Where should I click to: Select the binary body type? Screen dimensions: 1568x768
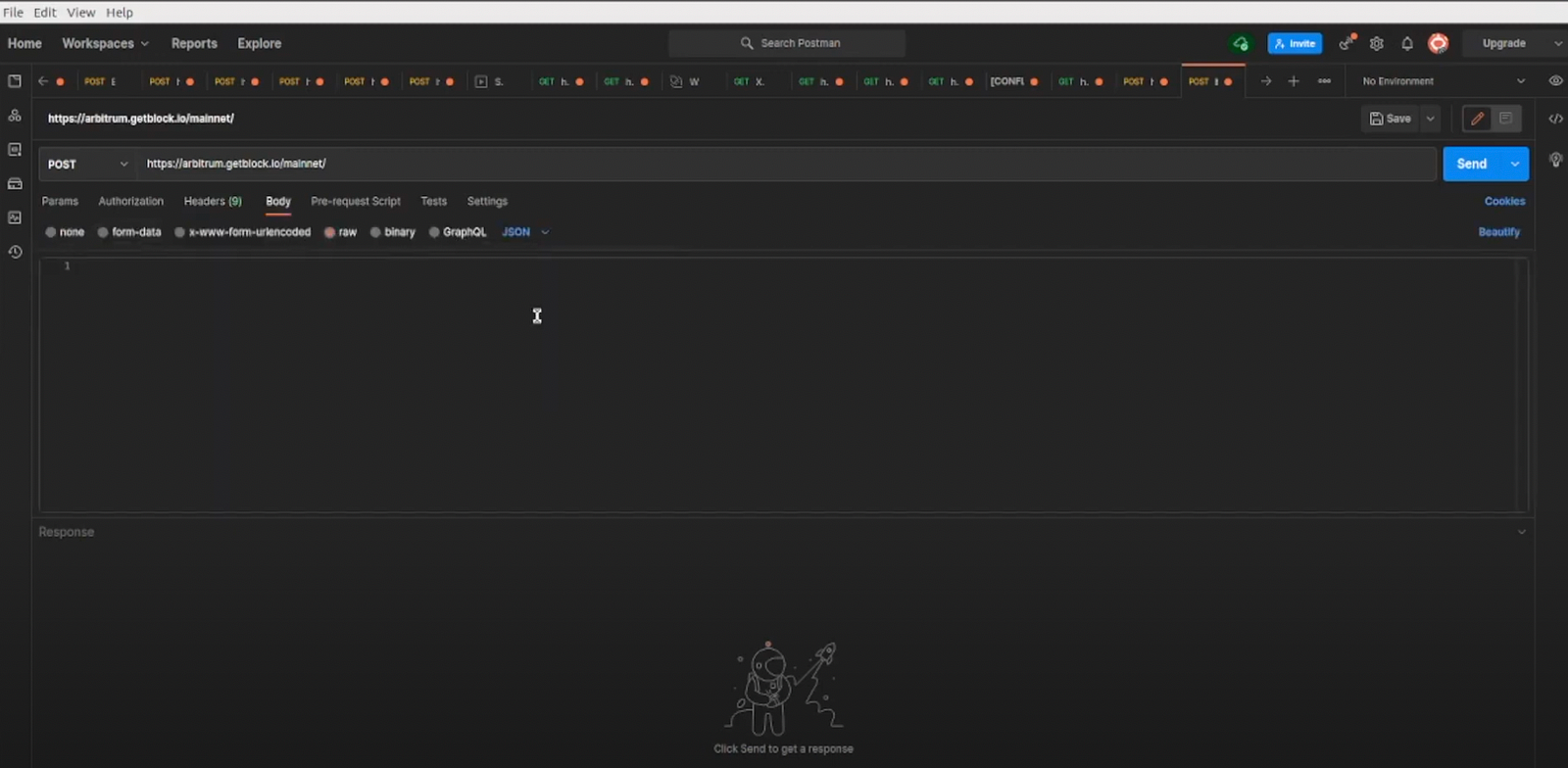coord(393,232)
